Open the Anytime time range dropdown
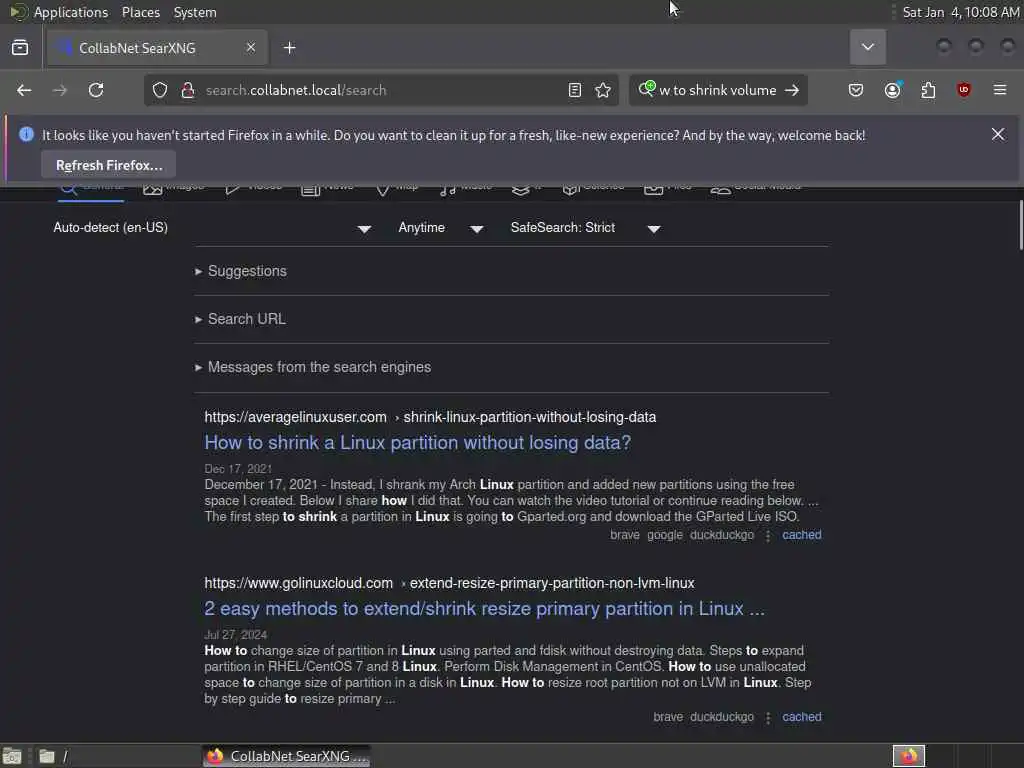This screenshot has height=768, width=1024. 441,228
